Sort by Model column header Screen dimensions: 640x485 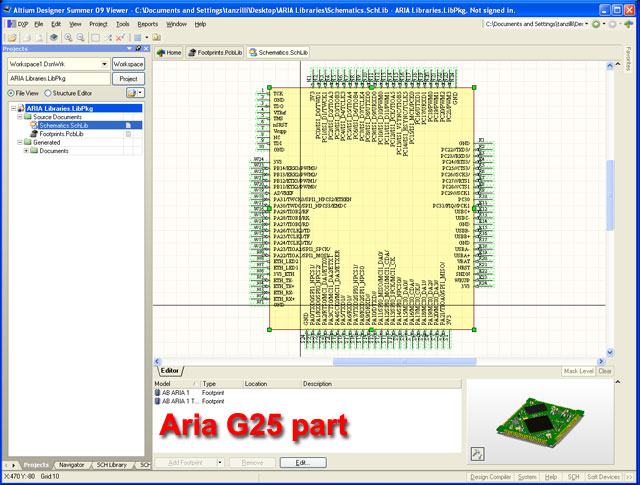click(x=175, y=384)
